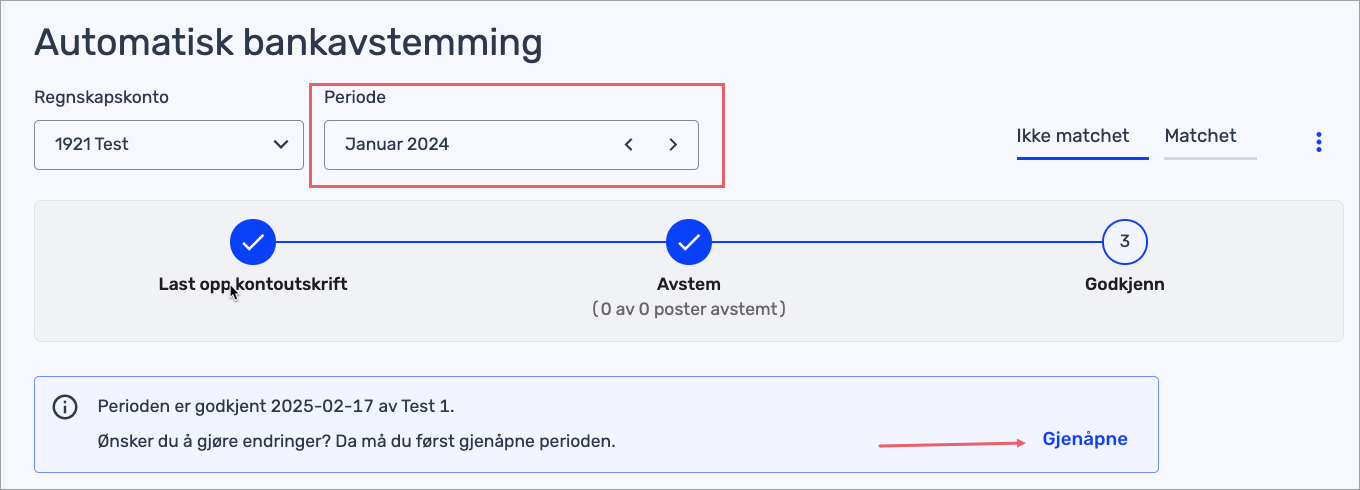Click the Godkjenn step label
This screenshot has height=490, width=1360.
point(1125,284)
